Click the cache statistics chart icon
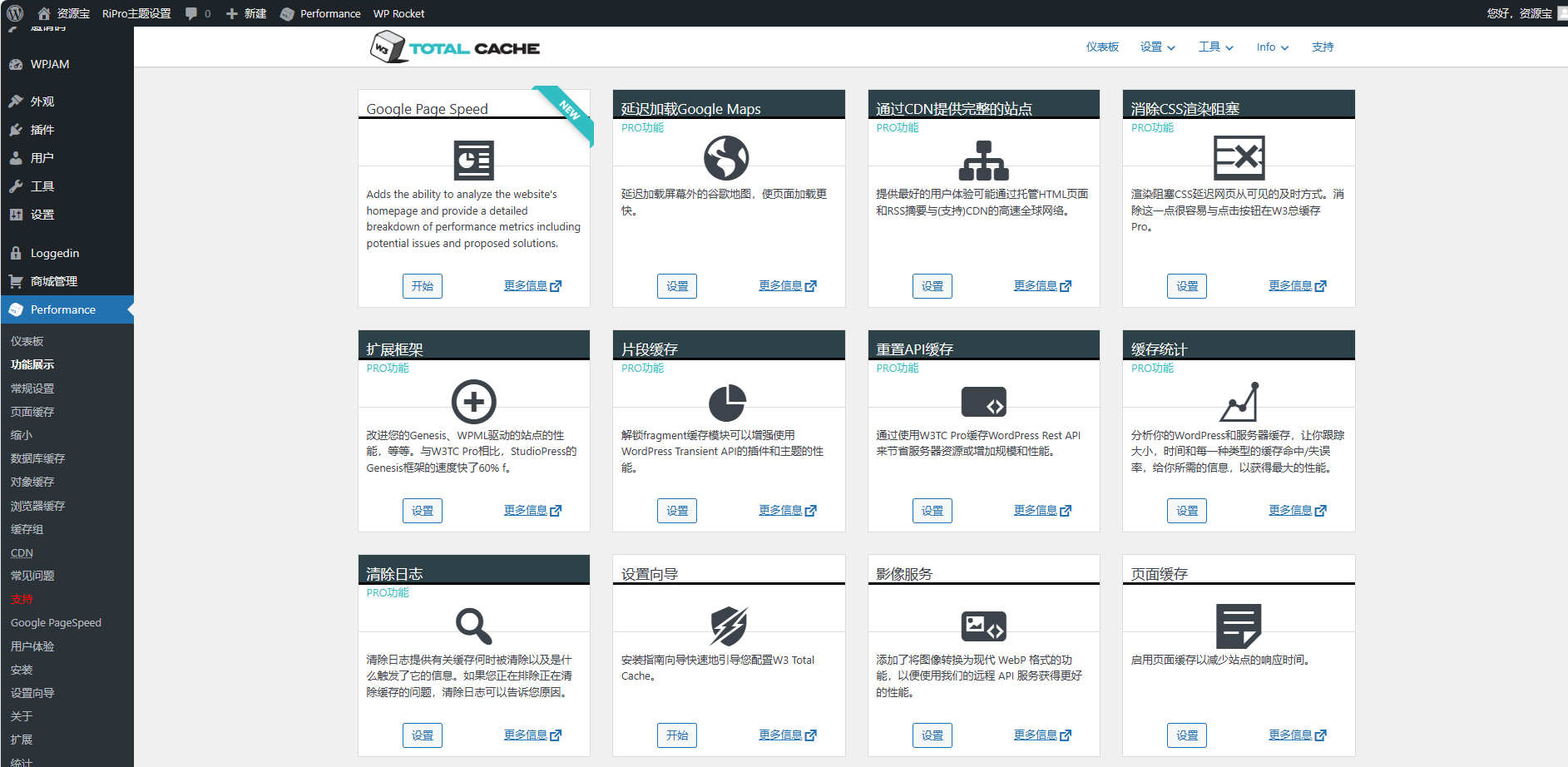 click(1239, 402)
